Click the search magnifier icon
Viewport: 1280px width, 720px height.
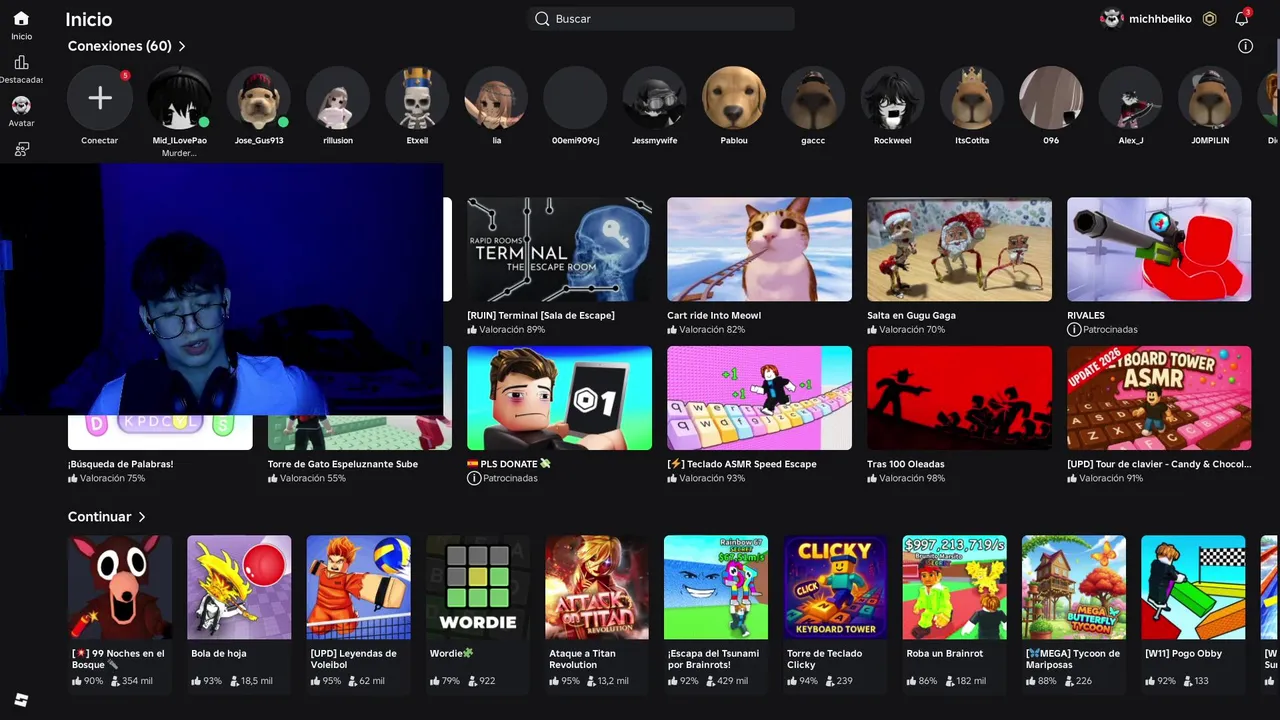coord(542,19)
